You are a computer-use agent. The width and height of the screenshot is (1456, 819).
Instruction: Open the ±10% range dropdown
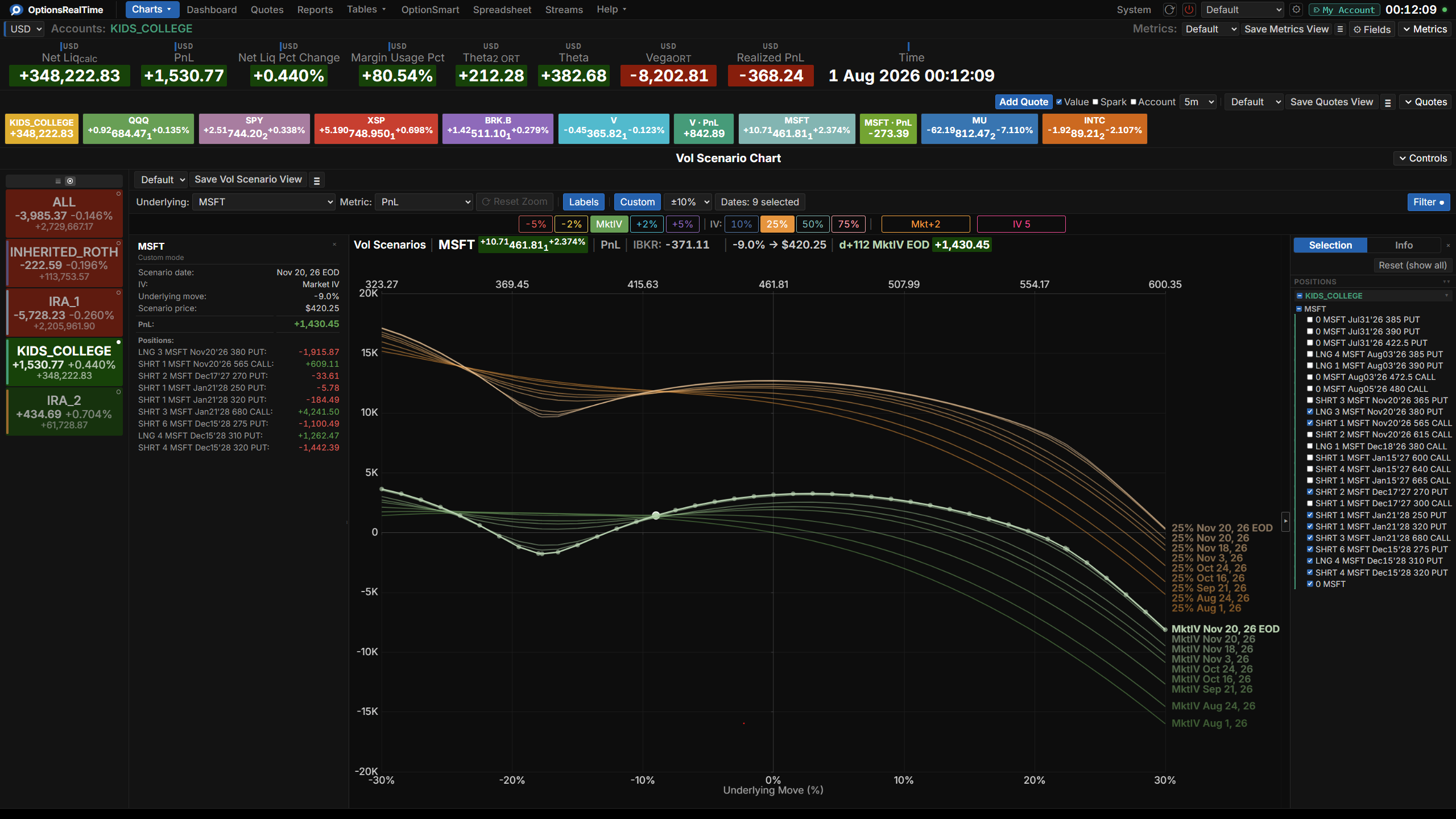[688, 202]
